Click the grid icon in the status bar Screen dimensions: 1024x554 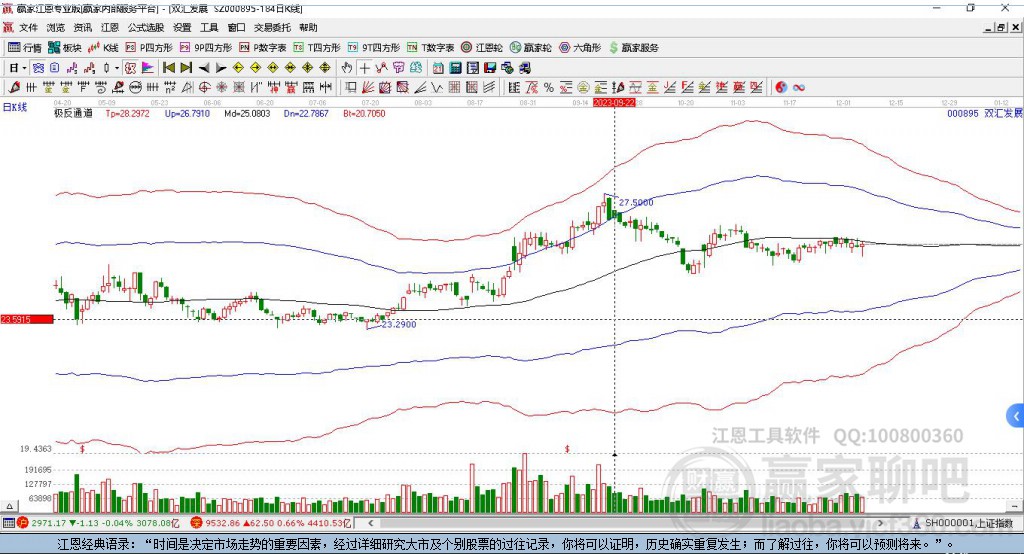click(x=8, y=523)
